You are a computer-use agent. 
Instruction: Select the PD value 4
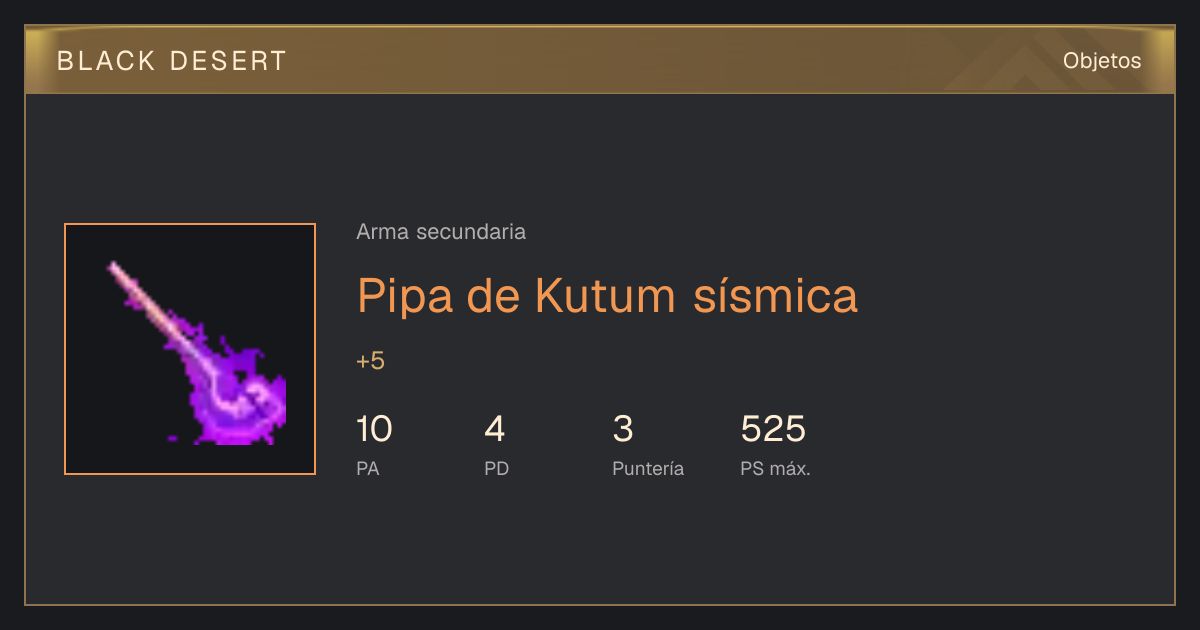pyautogui.click(x=494, y=429)
